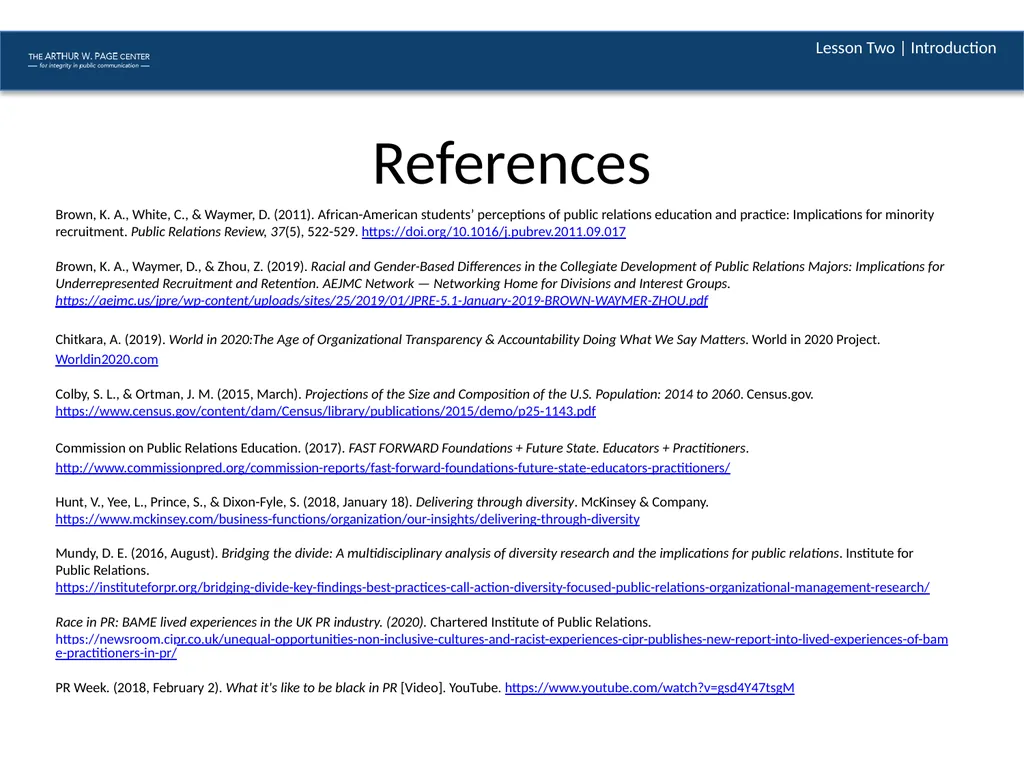Open the doi.org pubrev.2011.09.017 link
The width and height of the screenshot is (1024, 768).
(494, 232)
